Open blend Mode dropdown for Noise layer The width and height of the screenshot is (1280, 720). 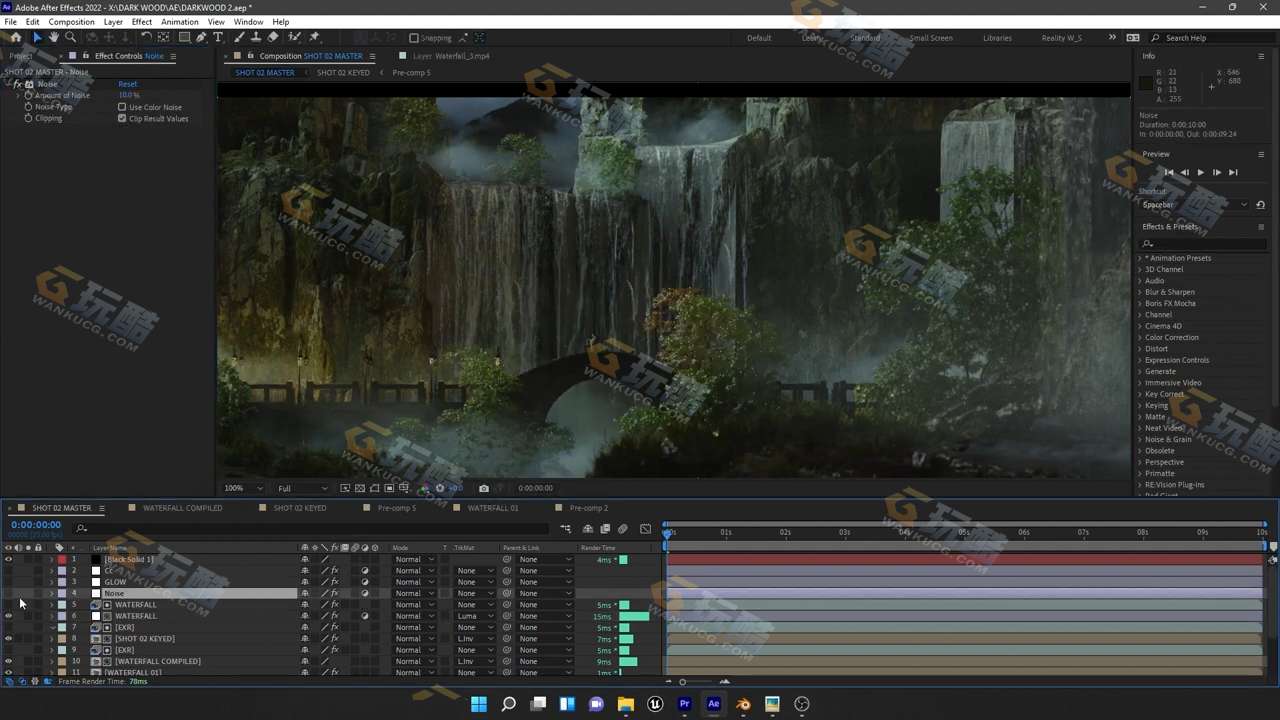coord(414,593)
